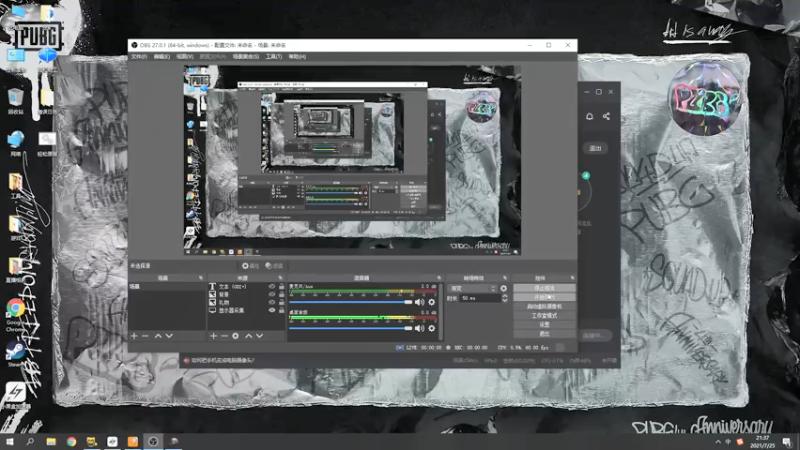The image size is (800, 450).
Task: Mute the desktop audio speaker icon
Action: coord(419,329)
